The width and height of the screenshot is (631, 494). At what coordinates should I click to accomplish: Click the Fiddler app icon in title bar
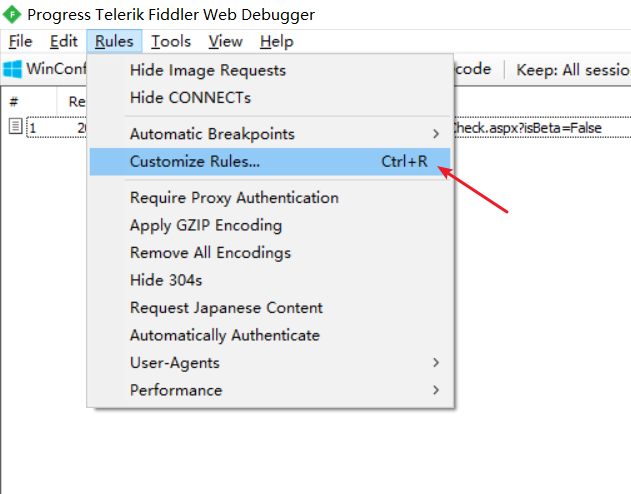tap(13, 14)
